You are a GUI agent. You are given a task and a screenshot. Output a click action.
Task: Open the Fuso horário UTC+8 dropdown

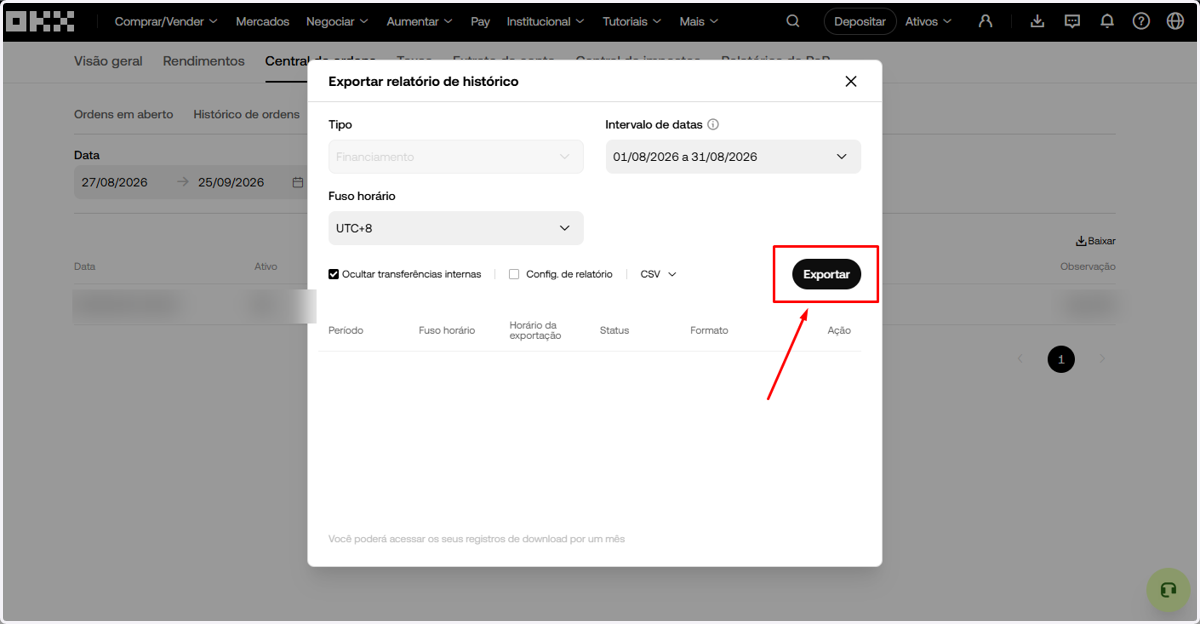(x=456, y=228)
